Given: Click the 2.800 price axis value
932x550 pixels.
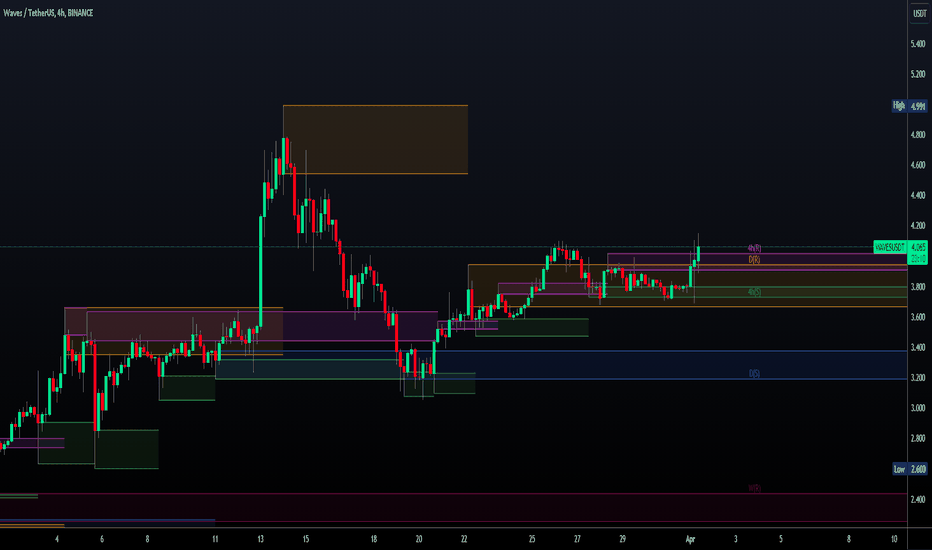Looking at the screenshot, I should click(918, 438).
